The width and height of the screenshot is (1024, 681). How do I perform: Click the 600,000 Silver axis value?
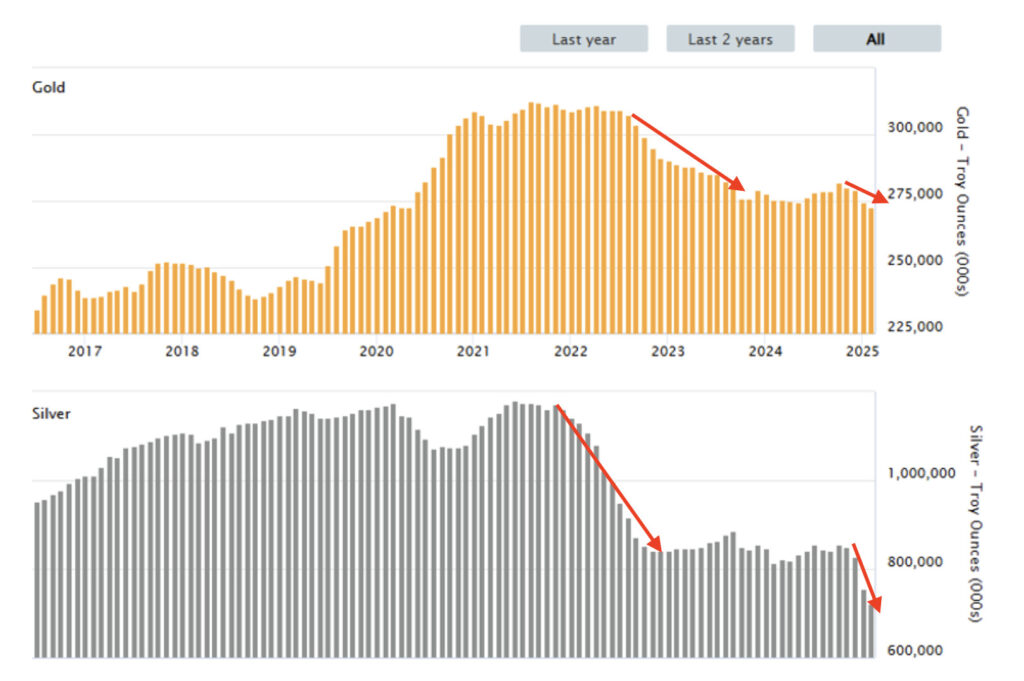pyautogui.click(x=915, y=650)
